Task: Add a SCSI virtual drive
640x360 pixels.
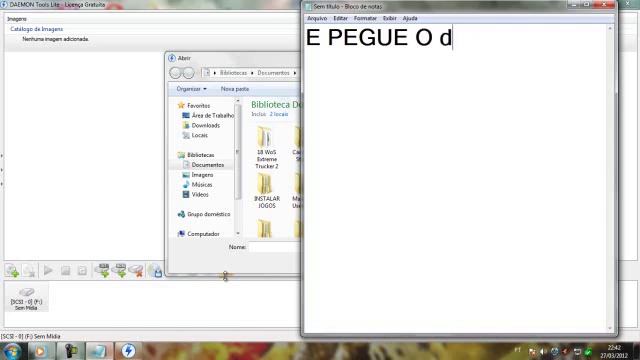Action: click(120, 271)
